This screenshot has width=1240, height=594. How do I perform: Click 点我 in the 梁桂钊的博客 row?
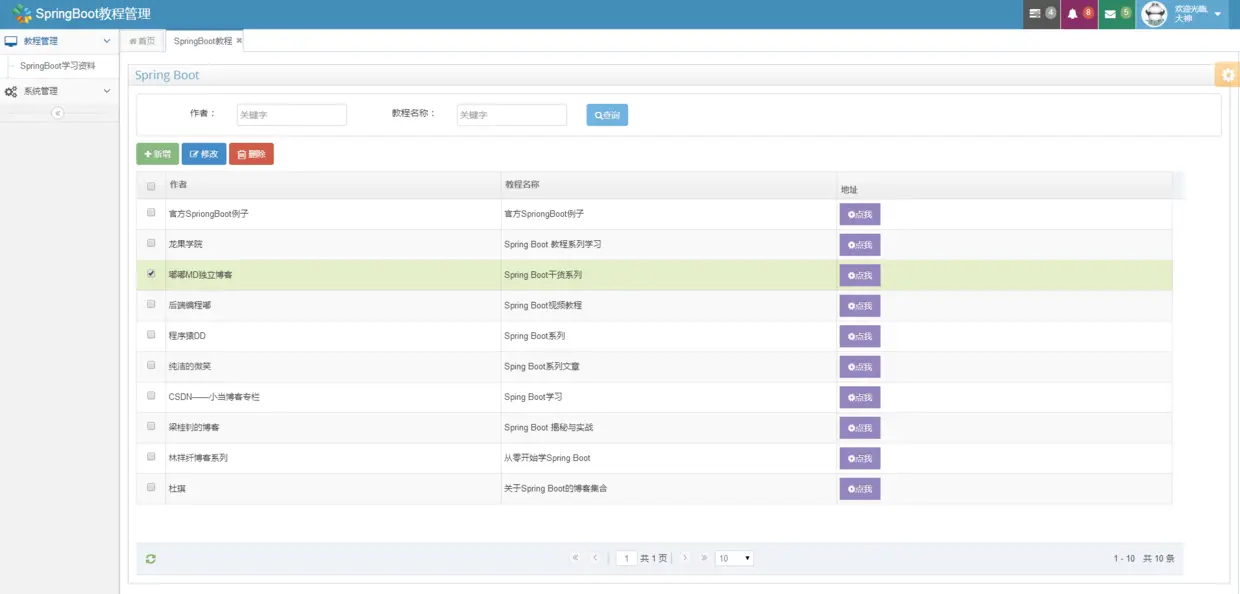(x=860, y=428)
